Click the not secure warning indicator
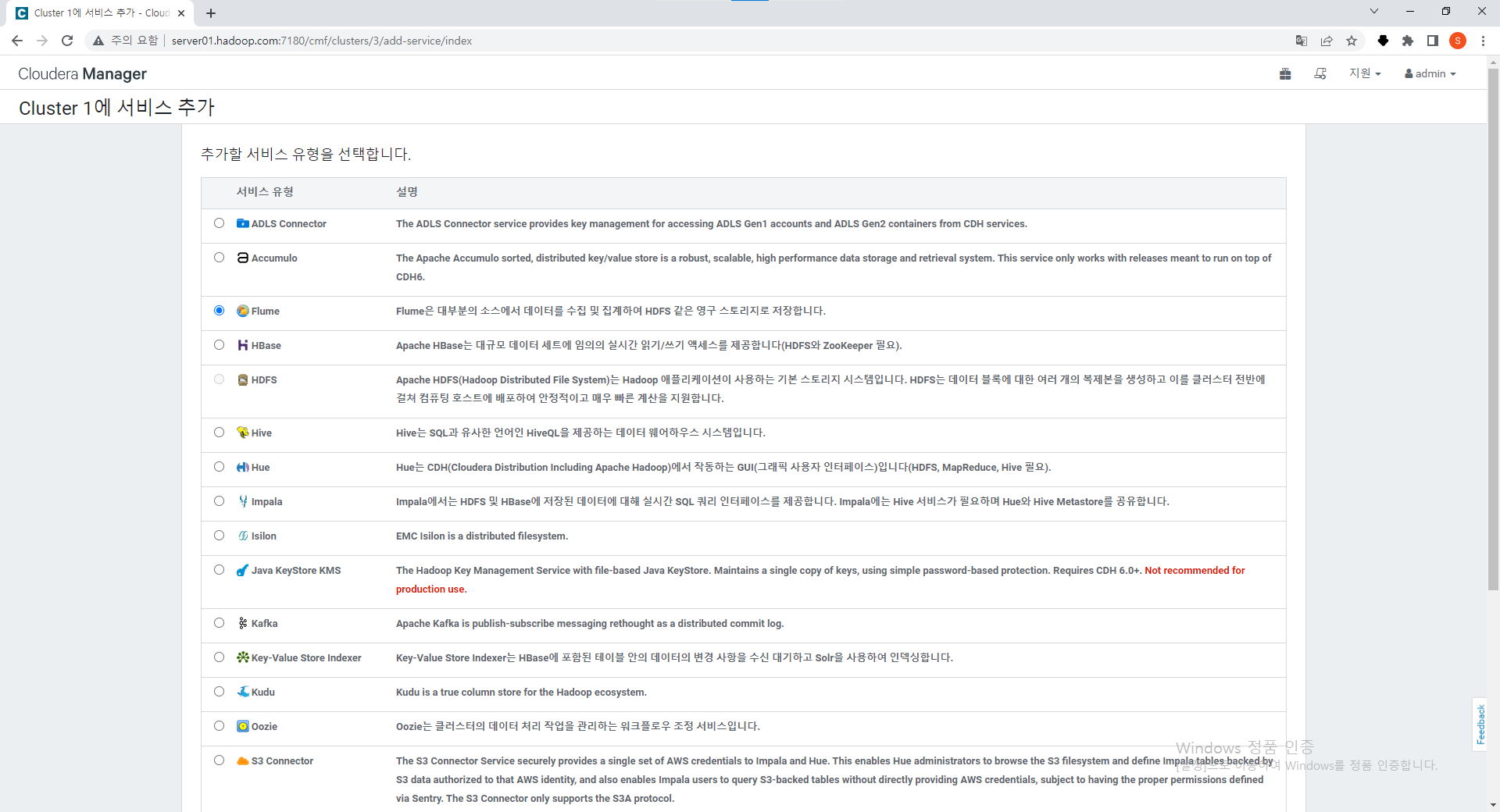 pos(125,41)
